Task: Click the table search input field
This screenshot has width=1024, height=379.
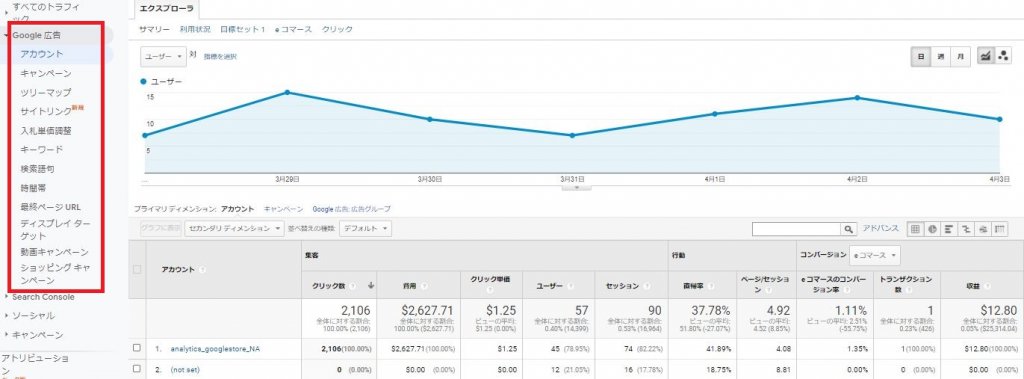Action: click(x=796, y=229)
